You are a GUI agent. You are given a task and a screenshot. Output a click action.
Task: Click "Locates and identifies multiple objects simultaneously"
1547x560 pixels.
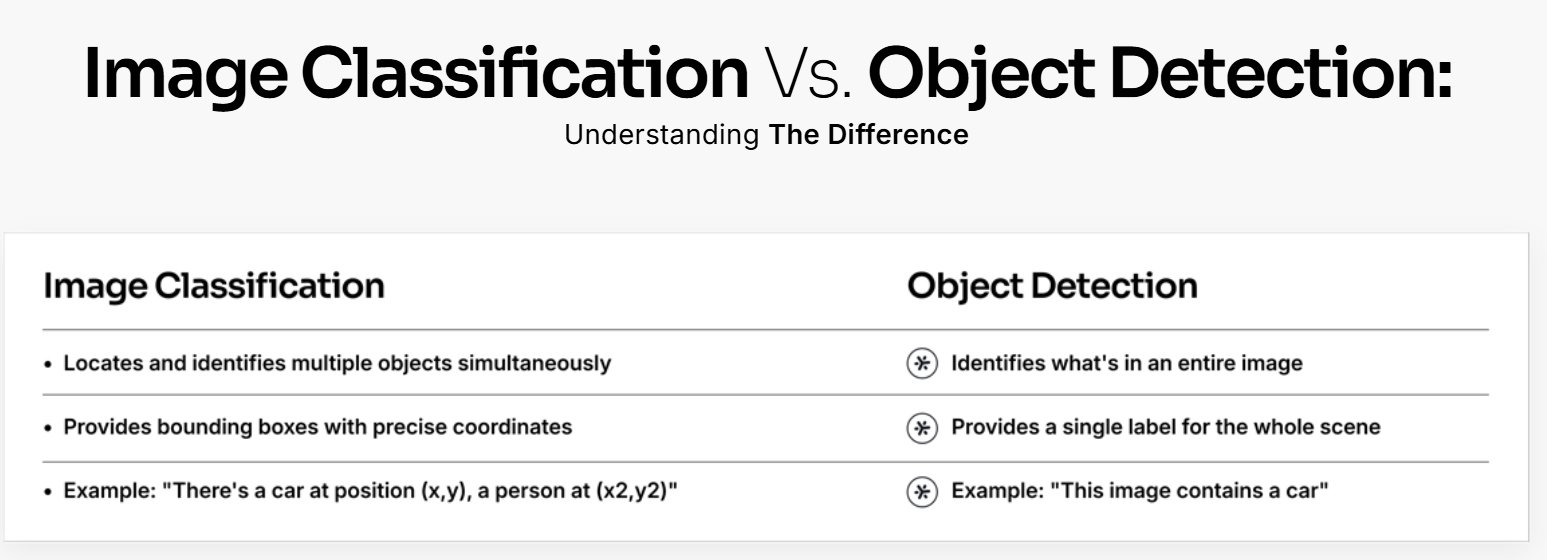[337, 363]
